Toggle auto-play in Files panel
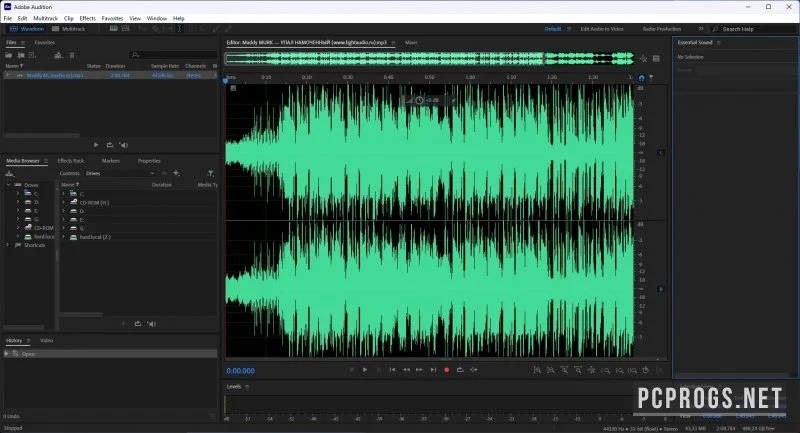Screen dimensions: 800x433 coord(123,145)
